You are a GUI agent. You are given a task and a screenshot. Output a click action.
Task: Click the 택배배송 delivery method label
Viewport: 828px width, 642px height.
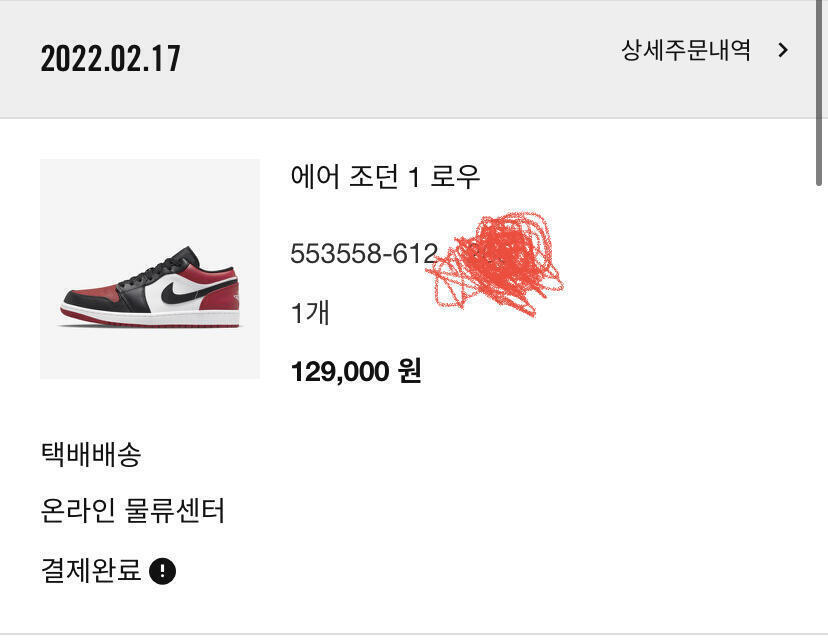91,455
